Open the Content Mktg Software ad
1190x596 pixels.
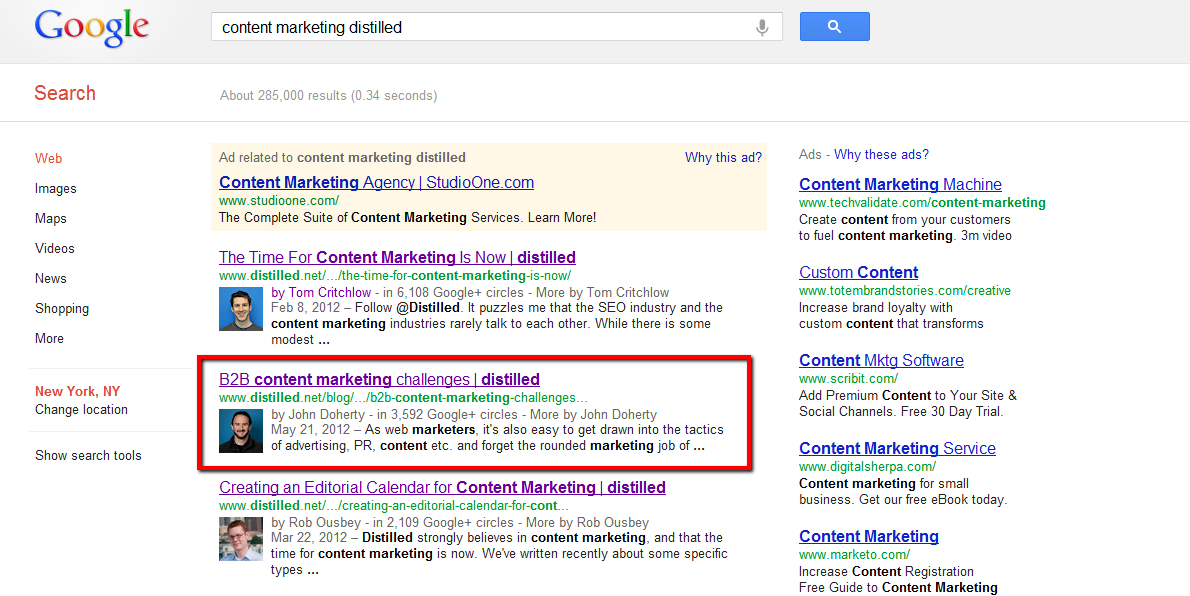click(881, 361)
